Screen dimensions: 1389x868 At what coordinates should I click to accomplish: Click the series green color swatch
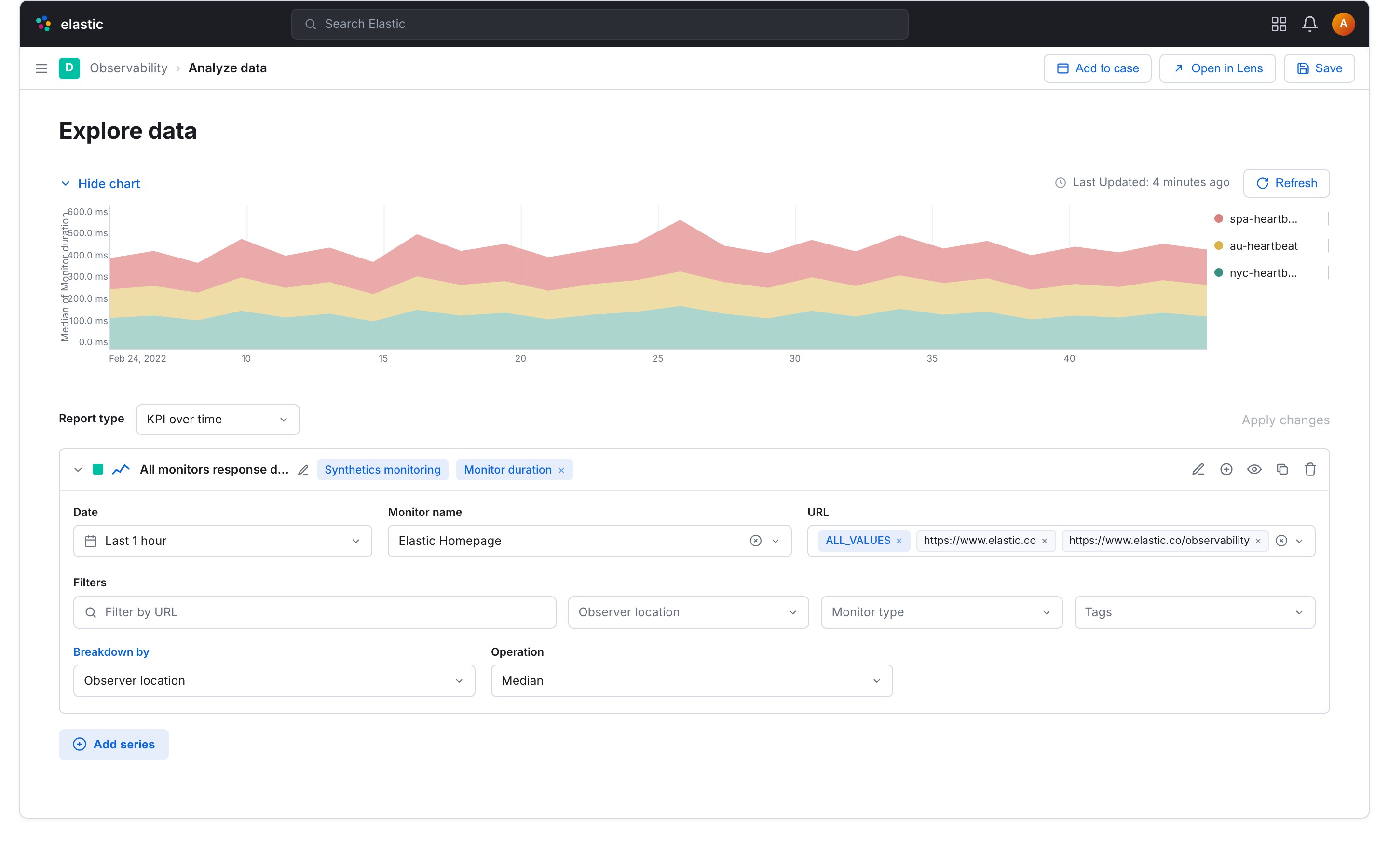[x=98, y=470]
